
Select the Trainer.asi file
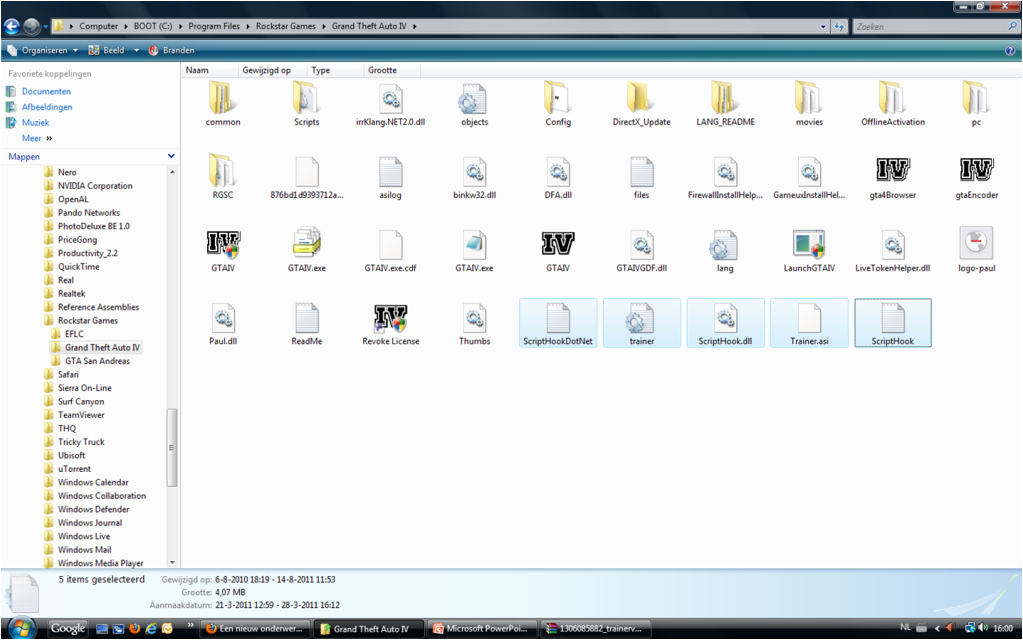click(809, 324)
